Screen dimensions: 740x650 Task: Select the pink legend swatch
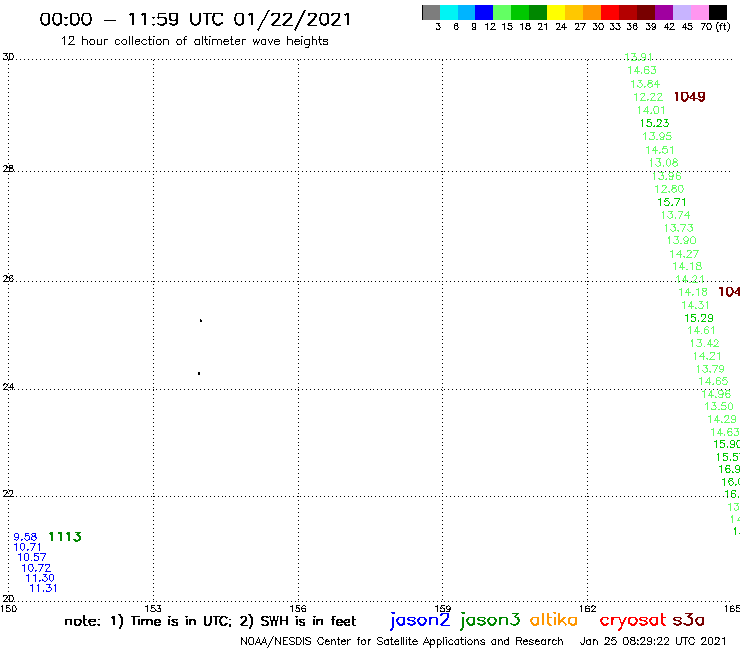pos(700,12)
